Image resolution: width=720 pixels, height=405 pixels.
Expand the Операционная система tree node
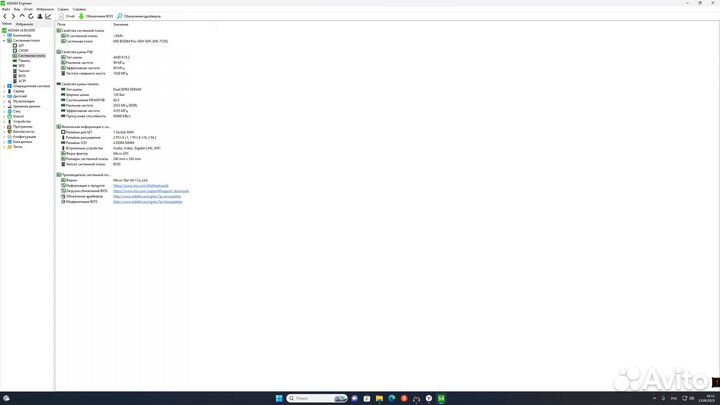[4, 86]
